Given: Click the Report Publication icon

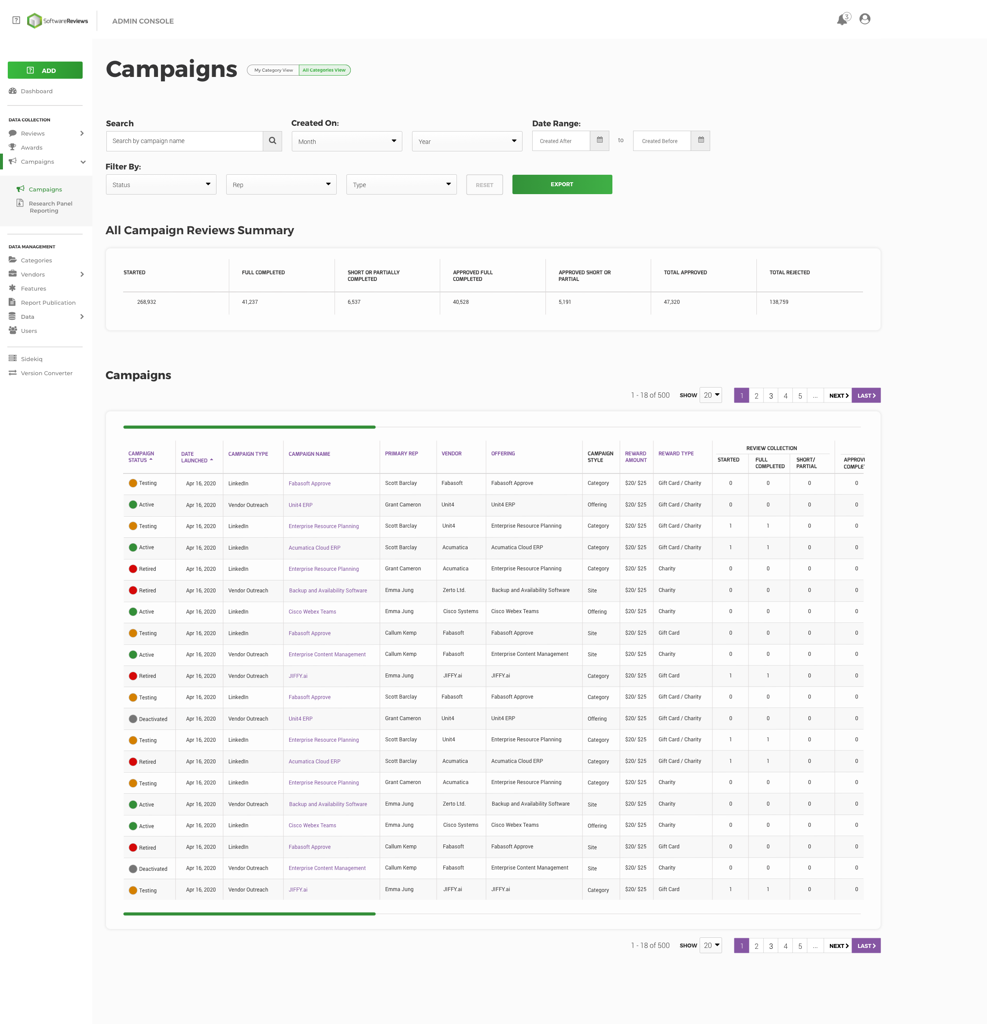Looking at the screenshot, I should click(12, 302).
